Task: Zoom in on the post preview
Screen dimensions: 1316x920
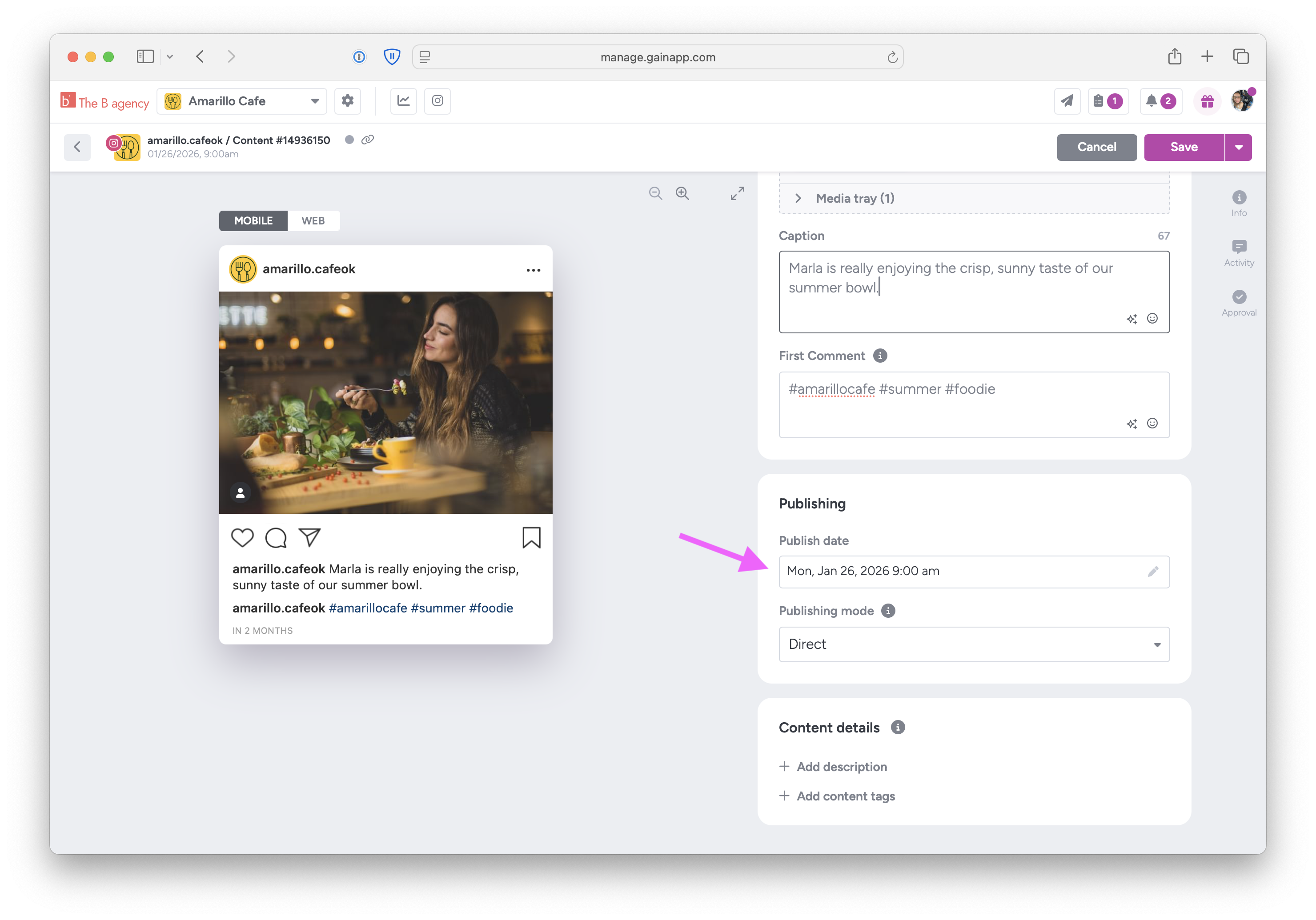Action: coord(682,193)
